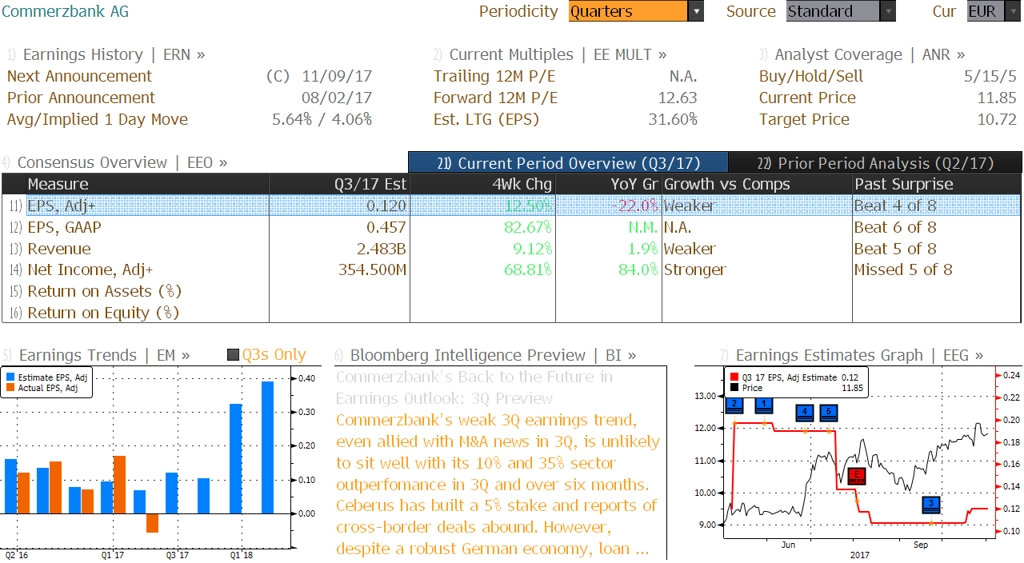Click Current Price value 11.85
Image resolution: width=1024 pixels, height=563 pixels.
[x=997, y=98]
